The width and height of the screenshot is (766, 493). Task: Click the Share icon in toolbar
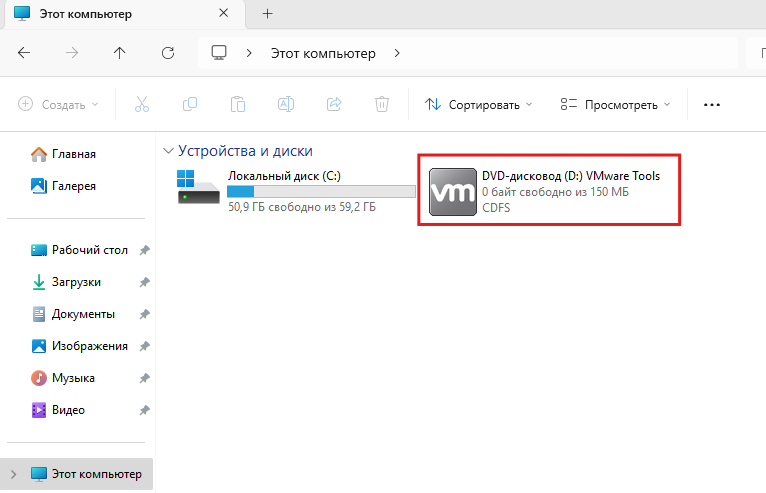pyautogui.click(x=334, y=104)
